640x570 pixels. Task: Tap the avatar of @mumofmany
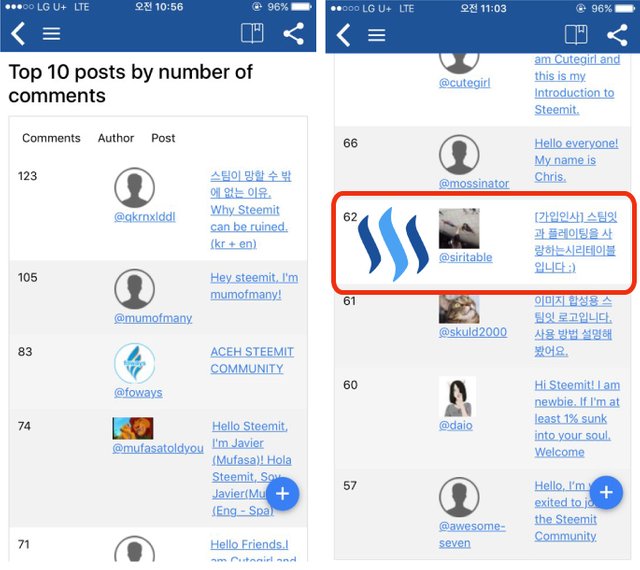(x=134, y=289)
